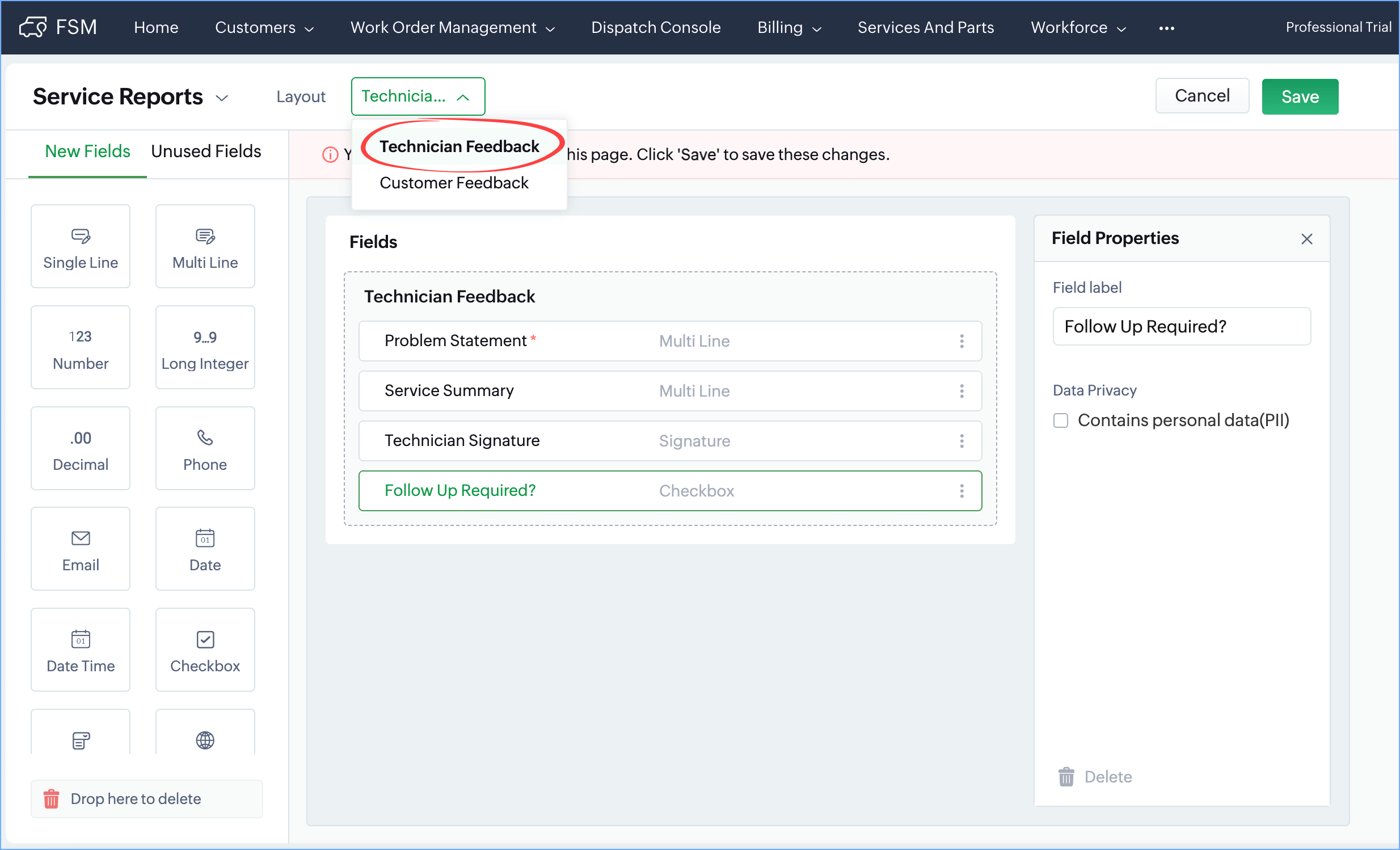The image size is (1400, 850).
Task: Click the Field label text input
Action: pos(1181,326)
